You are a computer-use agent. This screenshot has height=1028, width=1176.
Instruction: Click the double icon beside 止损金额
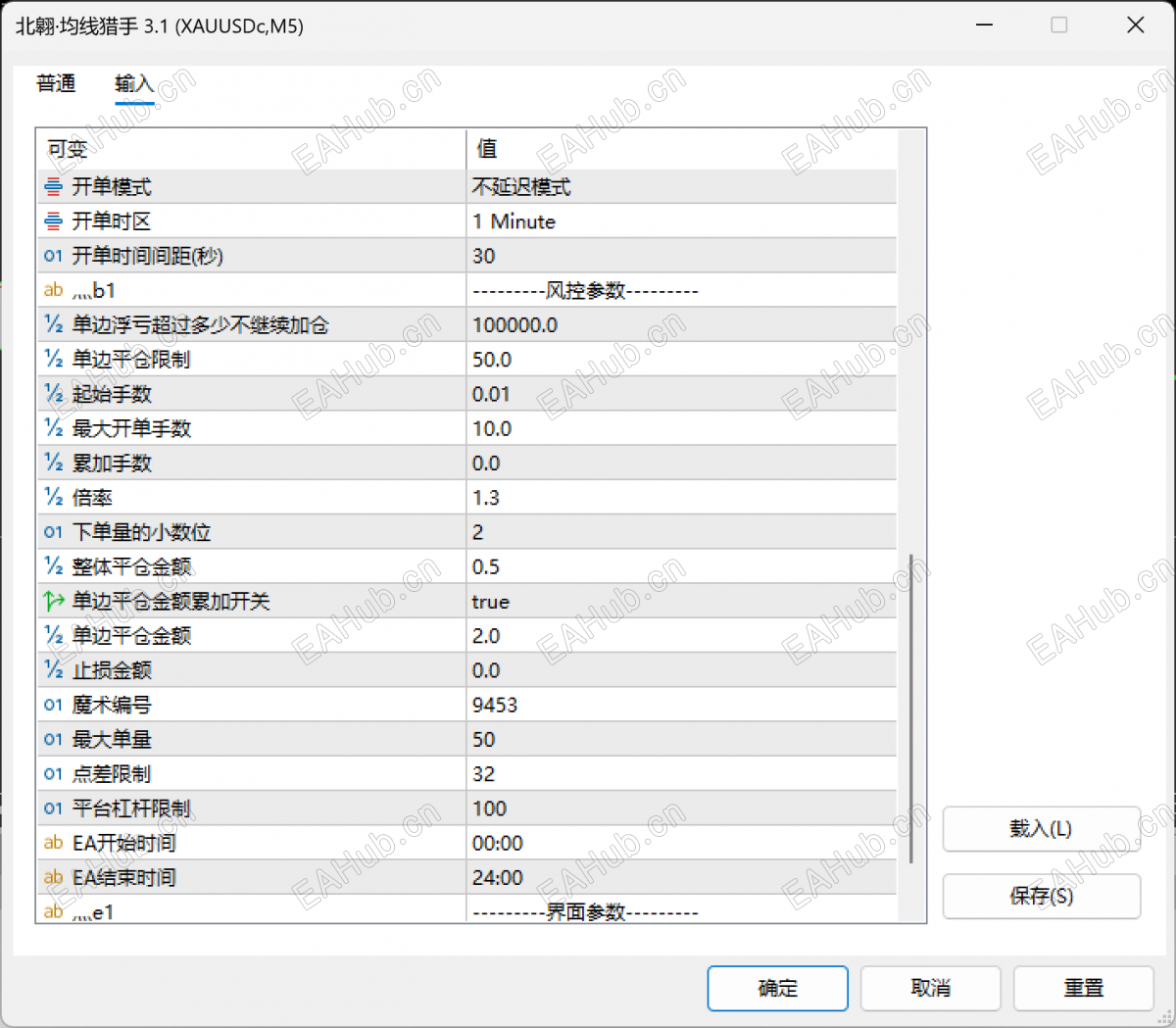pos(54,670)
